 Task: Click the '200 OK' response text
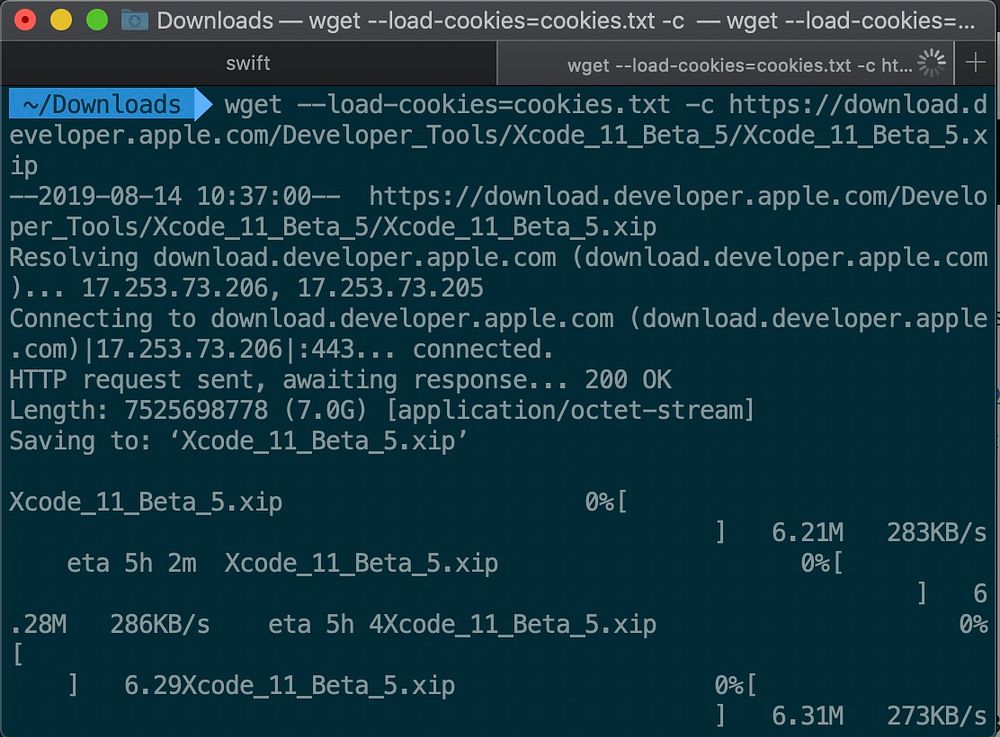(628, 379)
